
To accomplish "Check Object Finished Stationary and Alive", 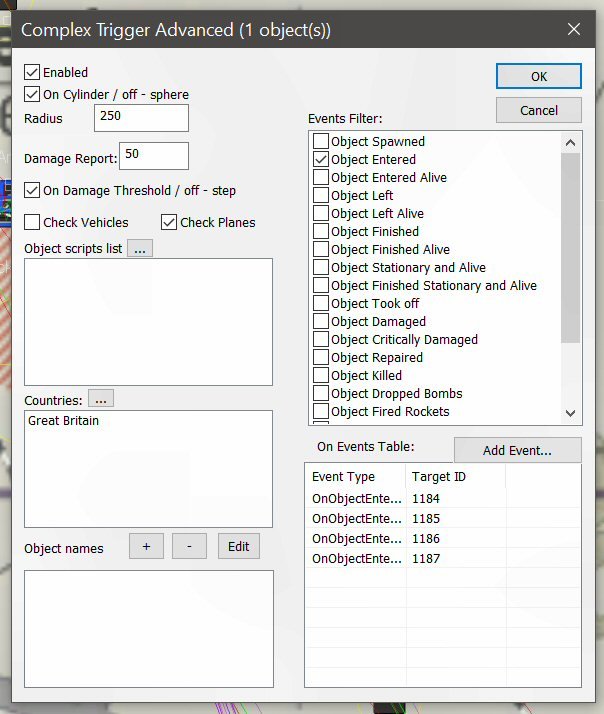I will click(x=321, y=285).
